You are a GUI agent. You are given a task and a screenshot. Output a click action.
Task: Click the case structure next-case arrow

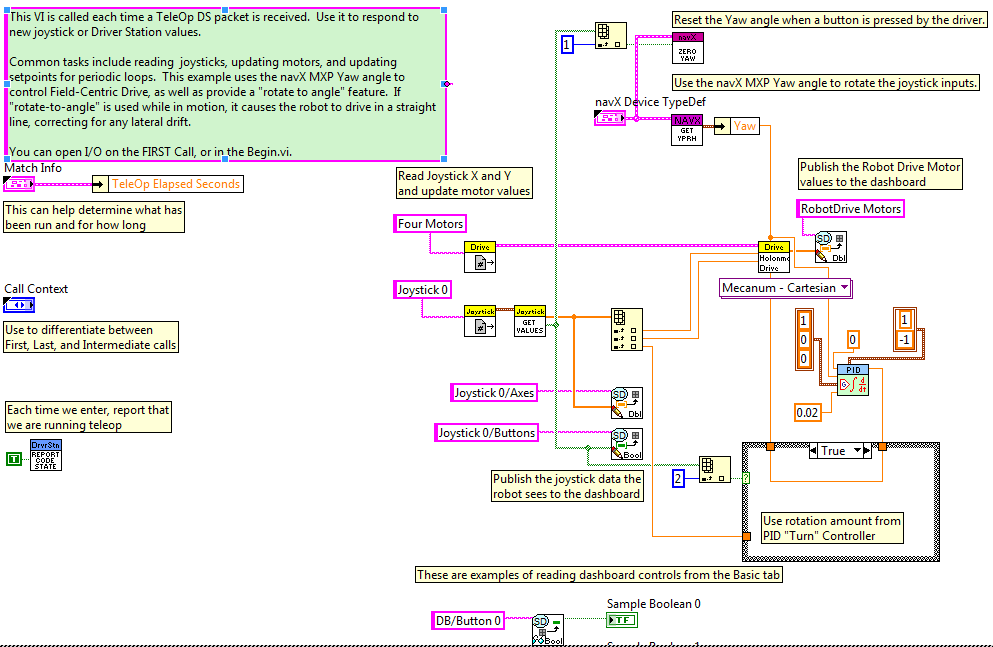865,451
